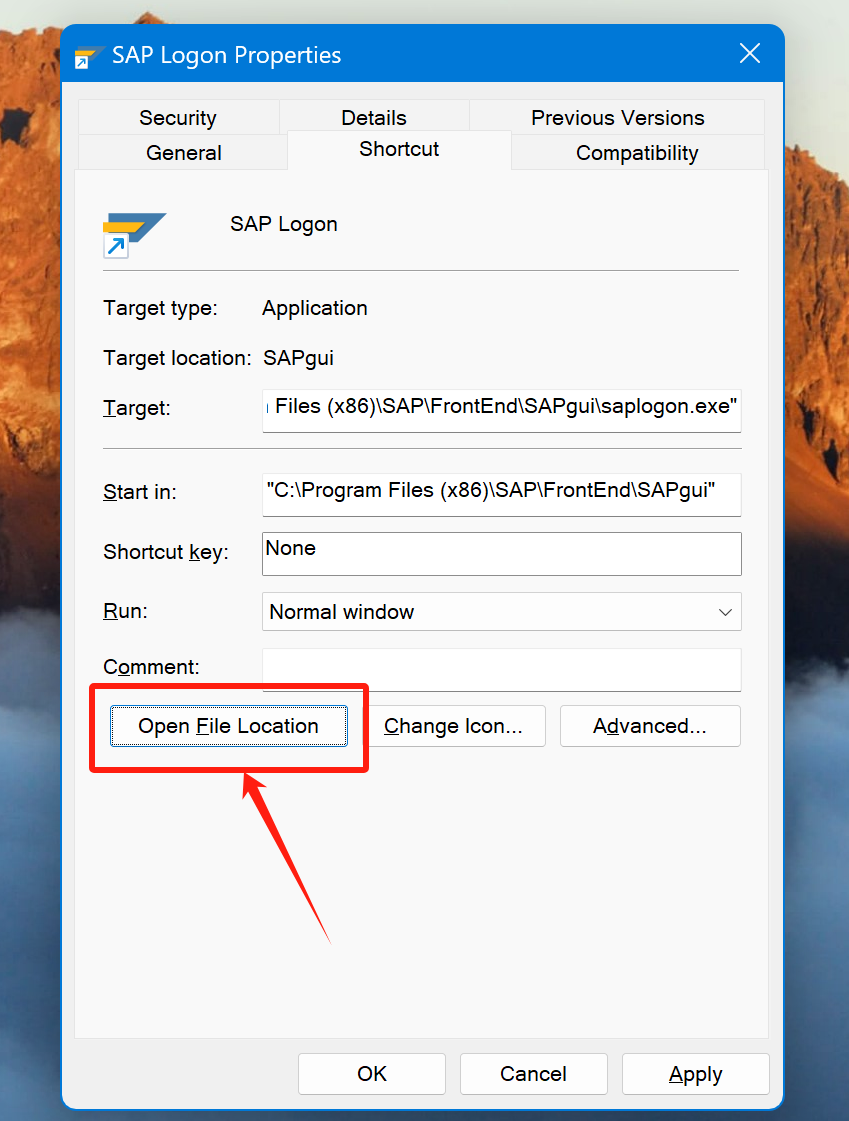This screenshot has width=849, height=1121.
Task: Select the Shortcut tab
Action: [x=398, y=149]
